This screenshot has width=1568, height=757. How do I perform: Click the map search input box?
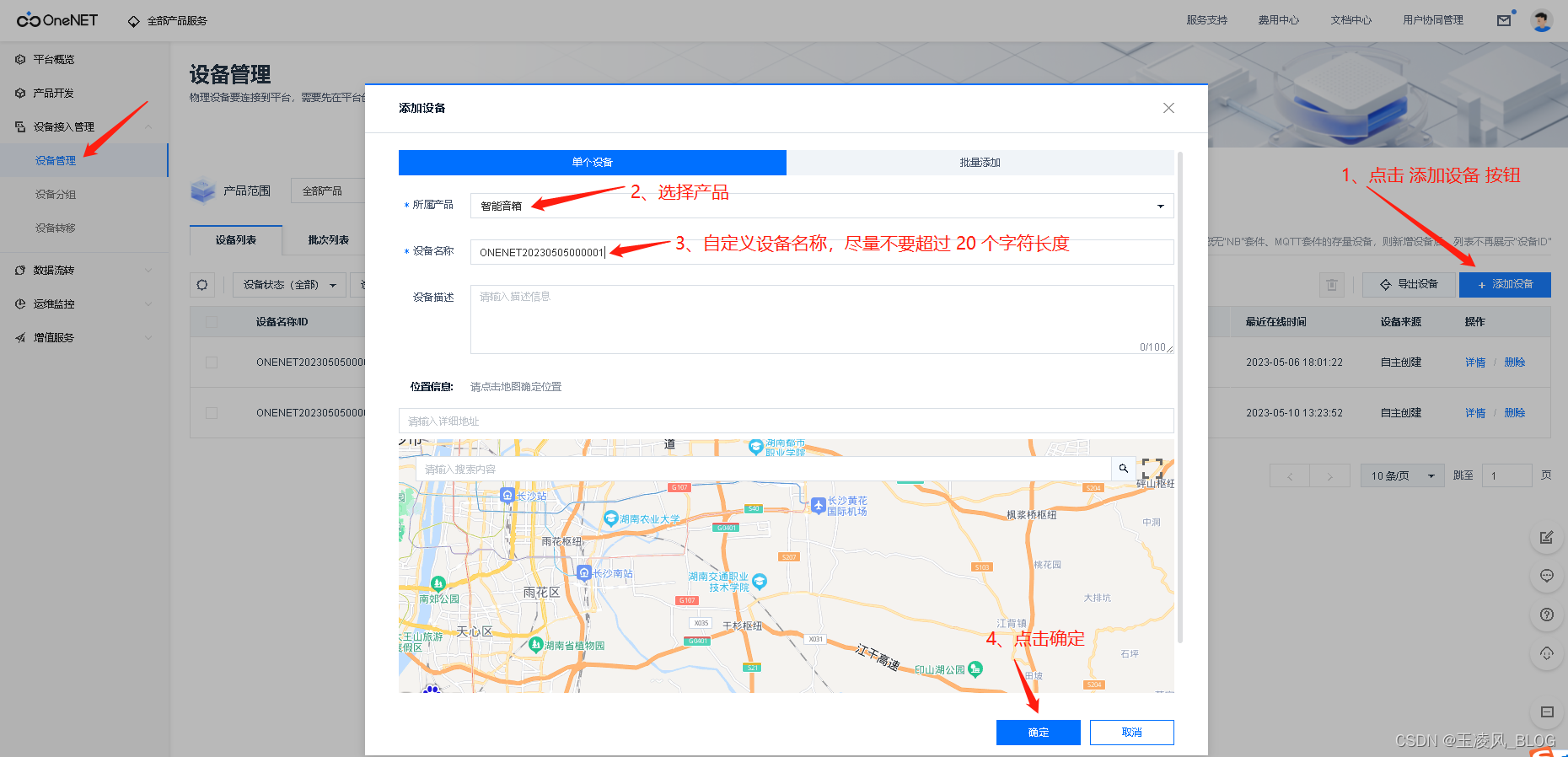[764, 469]
